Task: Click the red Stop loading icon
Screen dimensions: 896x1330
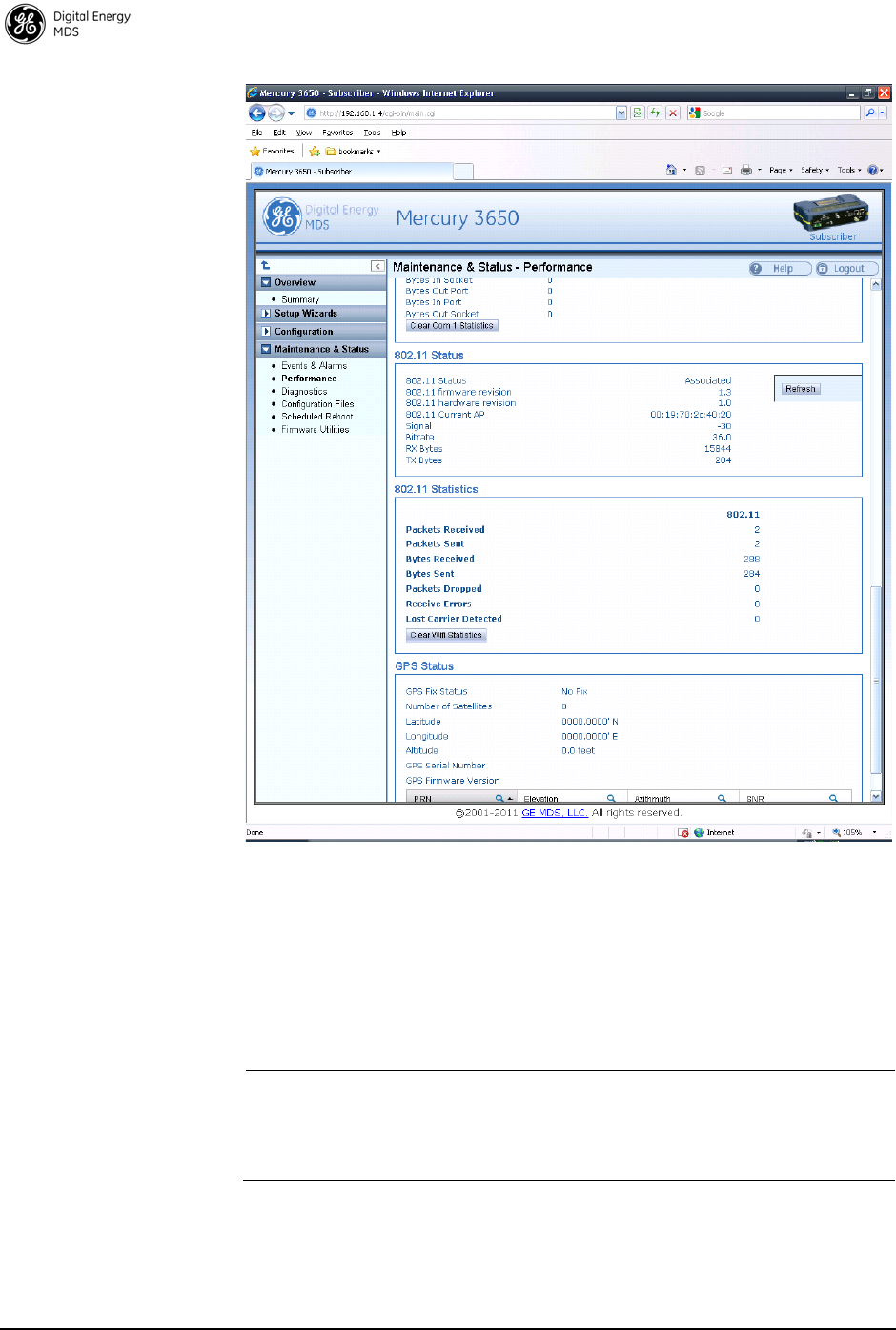Action: point(673,113)
